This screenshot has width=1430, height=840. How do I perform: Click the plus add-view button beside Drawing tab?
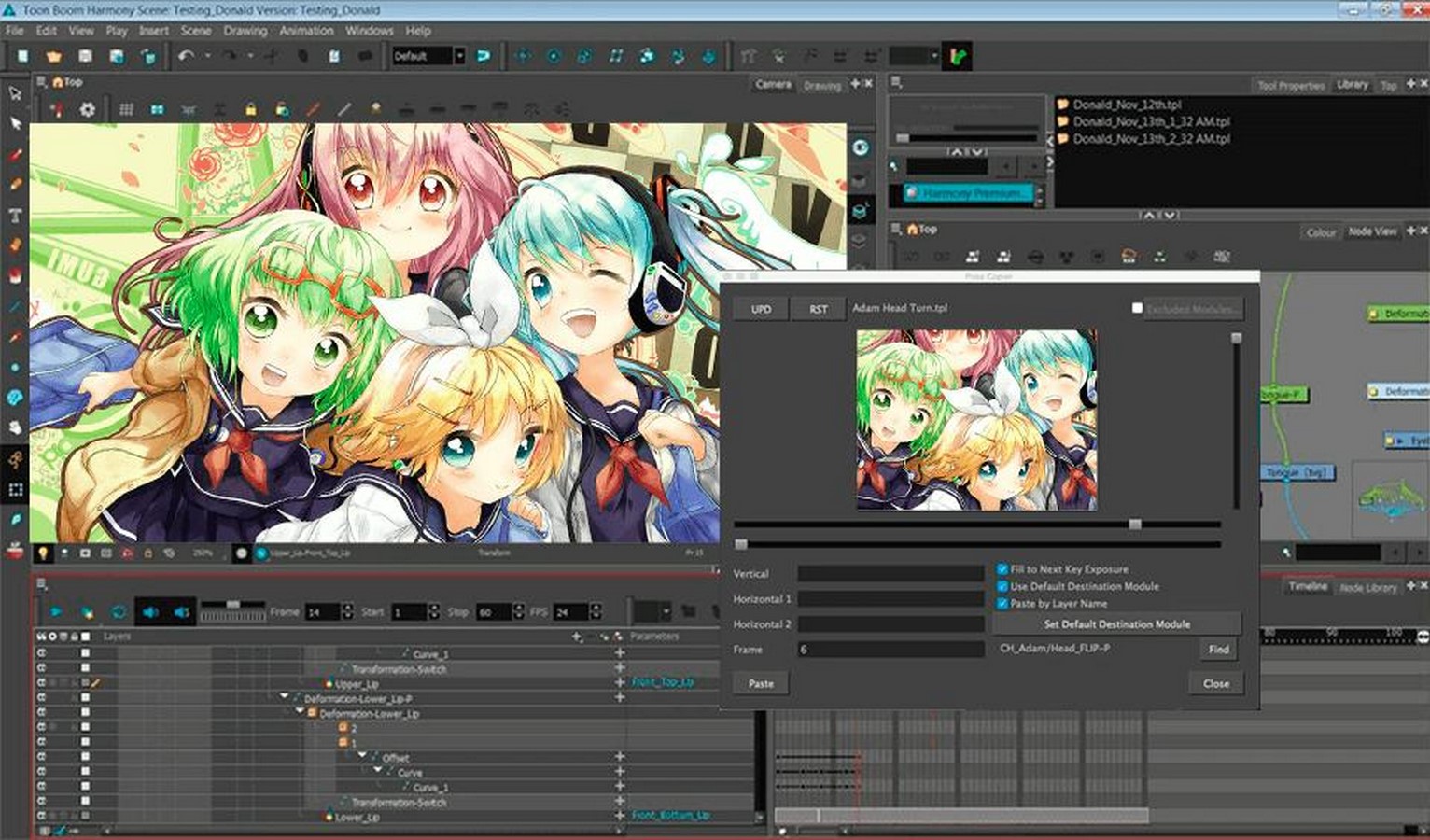tap(855, 84)
